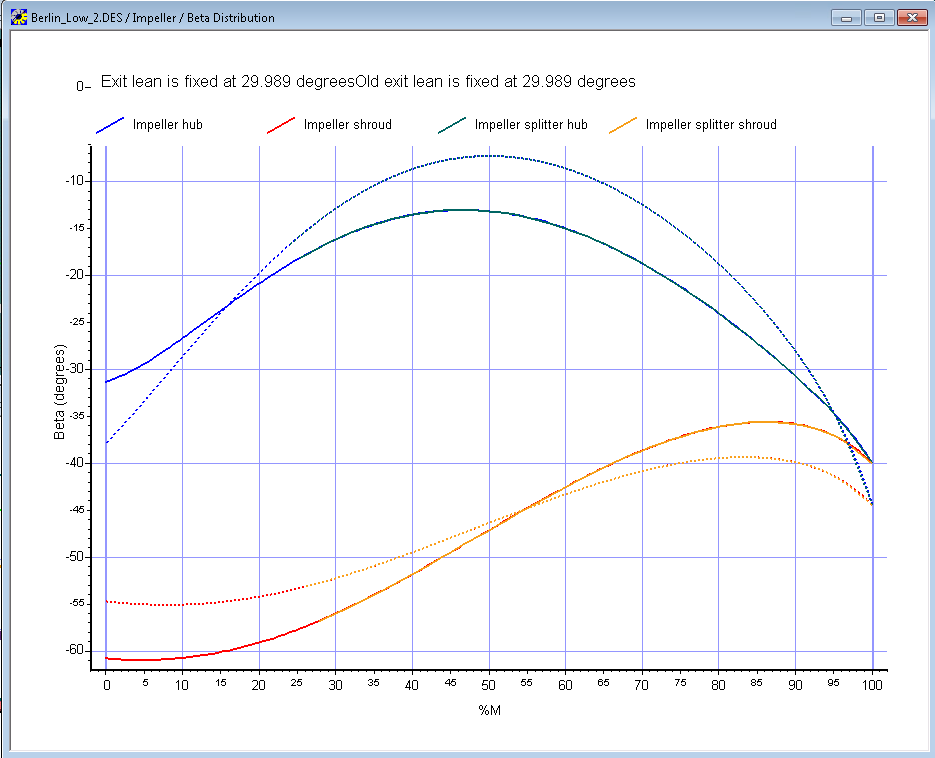Click the -60 tick label on the y-axis

tap(73, 651)
